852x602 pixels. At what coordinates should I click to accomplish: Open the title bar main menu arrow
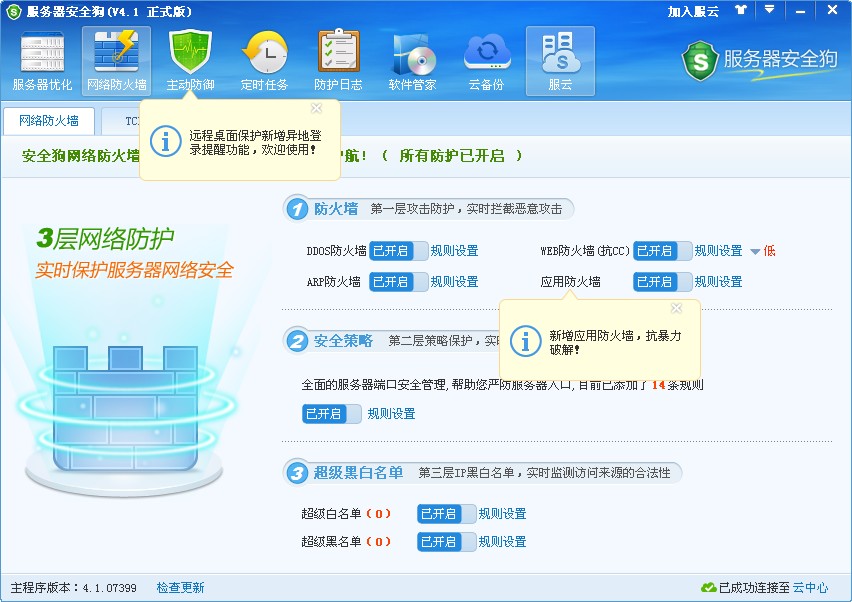coord(769,10)
